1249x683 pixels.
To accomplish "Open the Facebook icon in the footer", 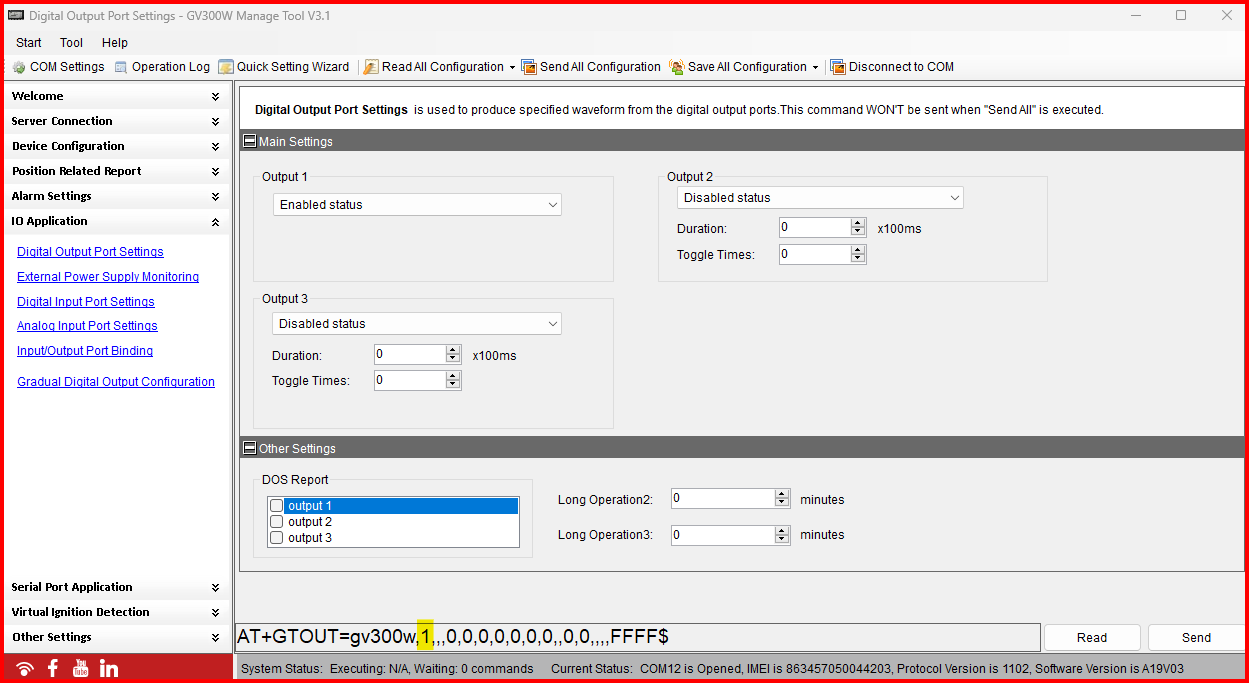I will coord(53,669).
